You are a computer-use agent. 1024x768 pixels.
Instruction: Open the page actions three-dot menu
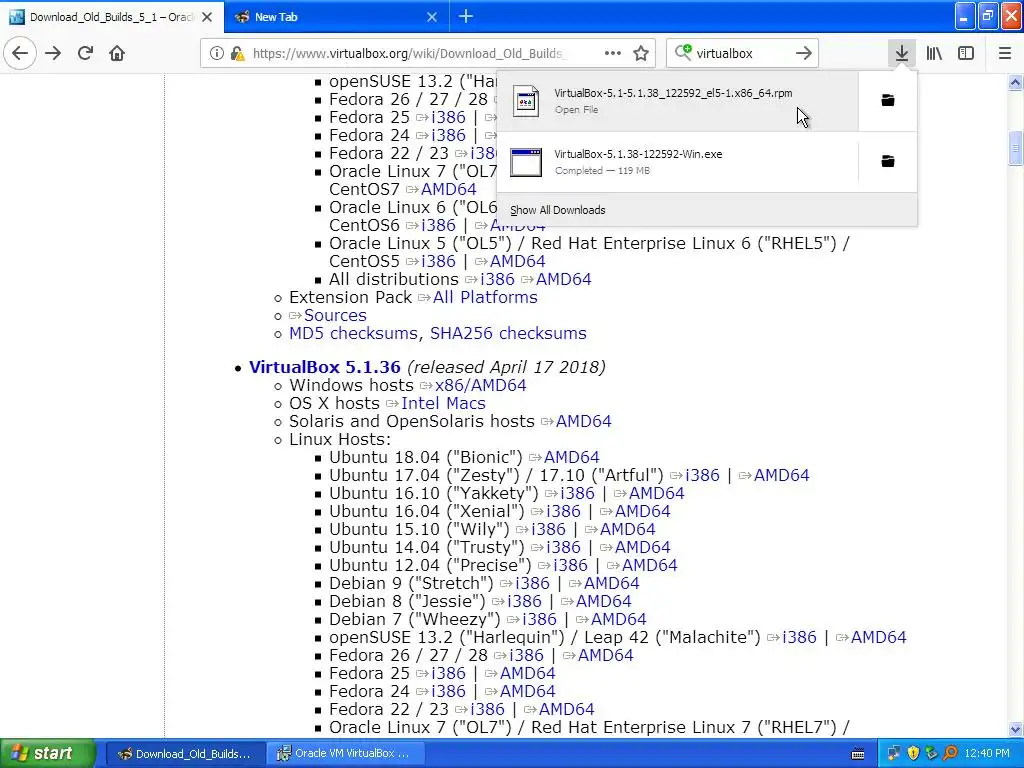[x=613, y=53]
